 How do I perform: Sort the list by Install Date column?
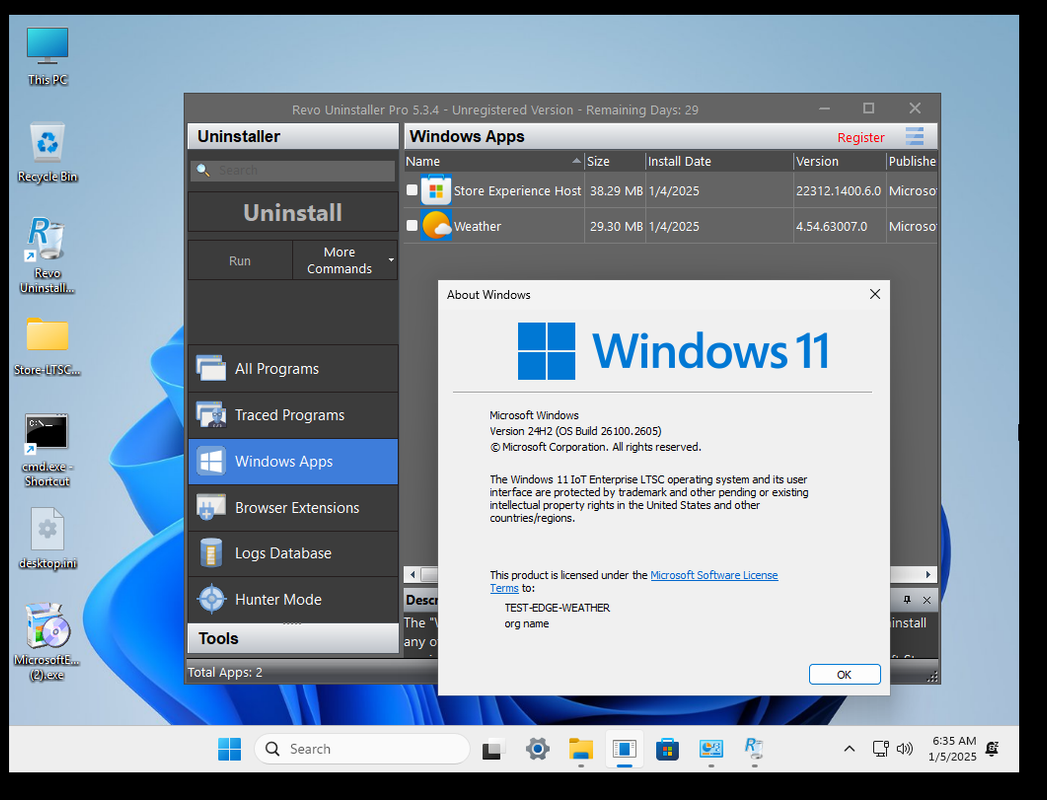(719, 161)
